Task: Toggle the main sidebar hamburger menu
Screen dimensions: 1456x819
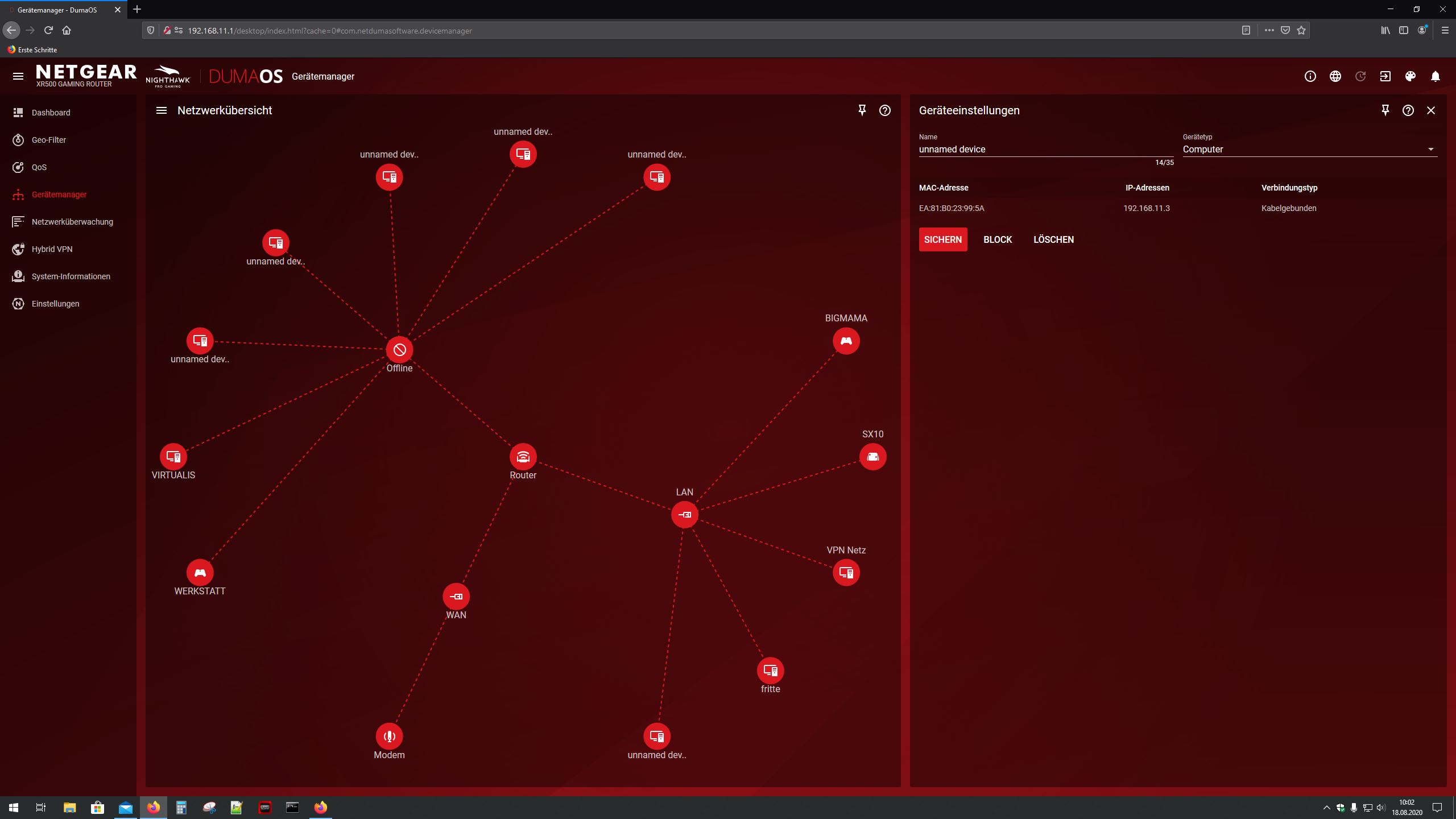Action: pyautogui.click(x=18, y=76)
